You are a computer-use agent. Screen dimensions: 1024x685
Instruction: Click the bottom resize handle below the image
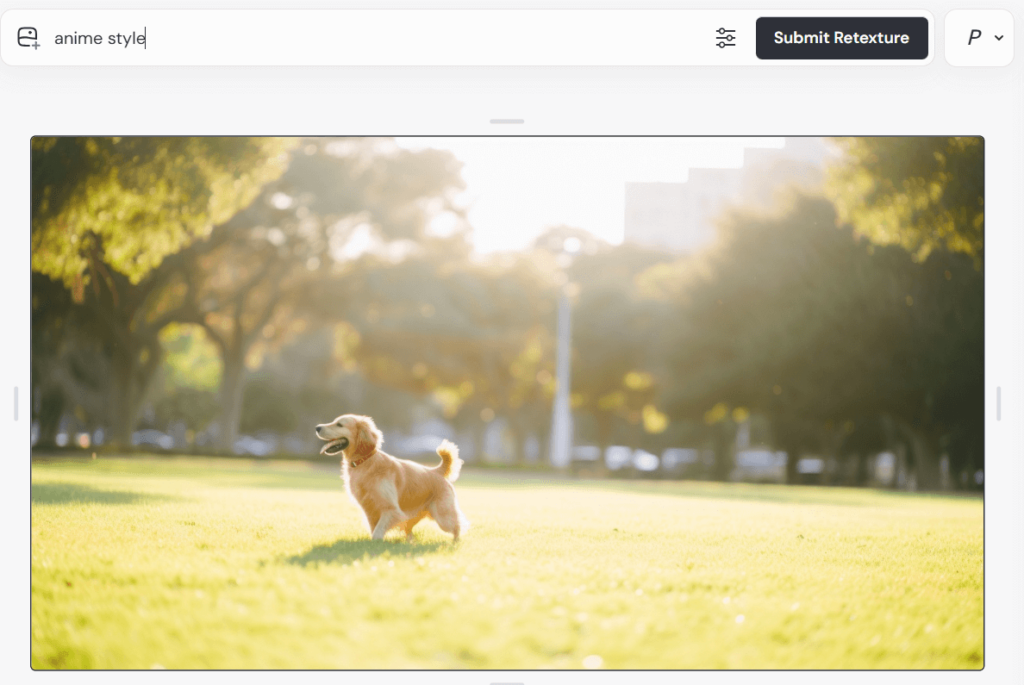(x=507, y=682)
